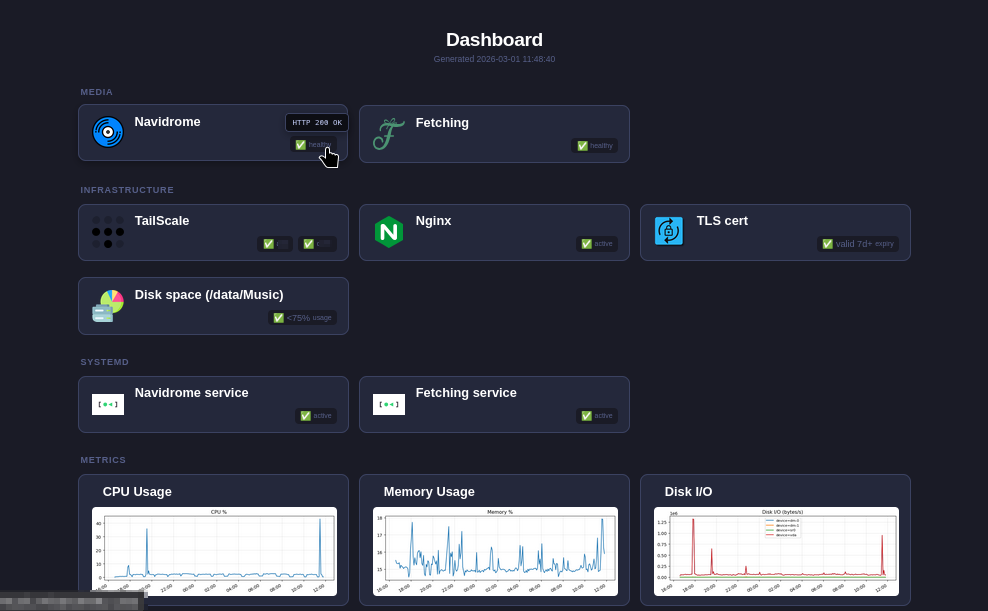Open the TailScale card title

(x=162, y=221)
